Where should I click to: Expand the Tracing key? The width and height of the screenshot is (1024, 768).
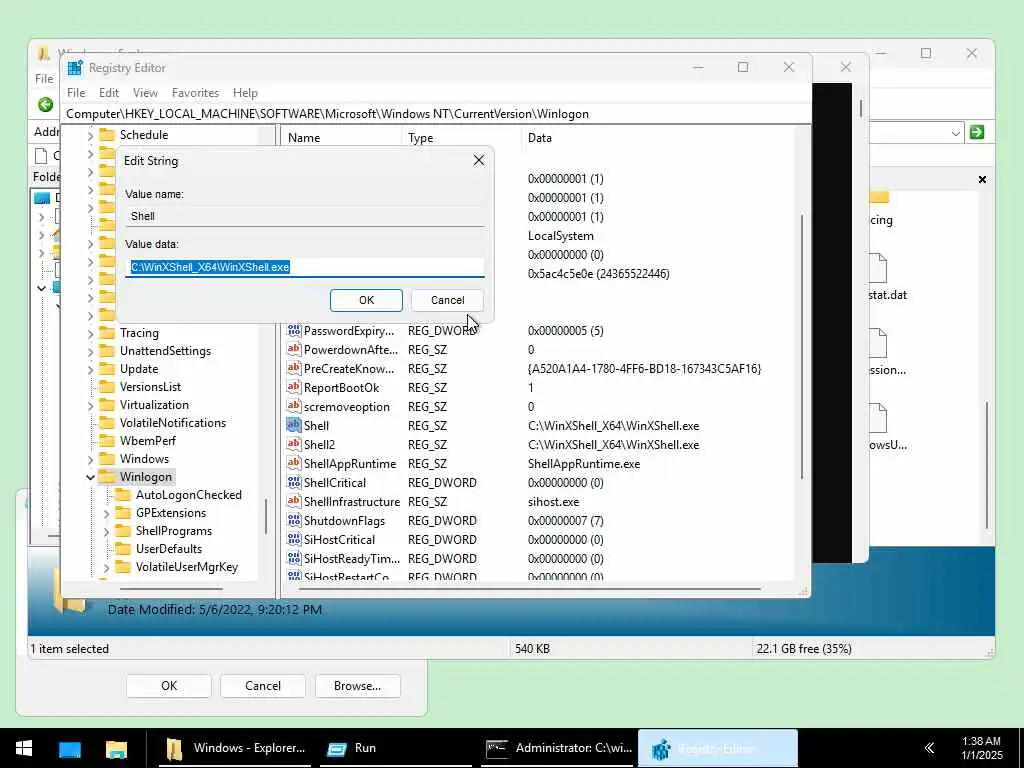[x=90, y=333]
